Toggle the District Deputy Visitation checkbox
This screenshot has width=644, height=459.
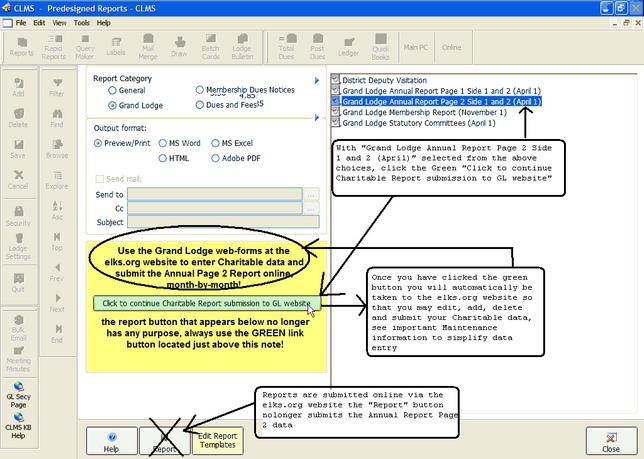click(x=335, y=80)
